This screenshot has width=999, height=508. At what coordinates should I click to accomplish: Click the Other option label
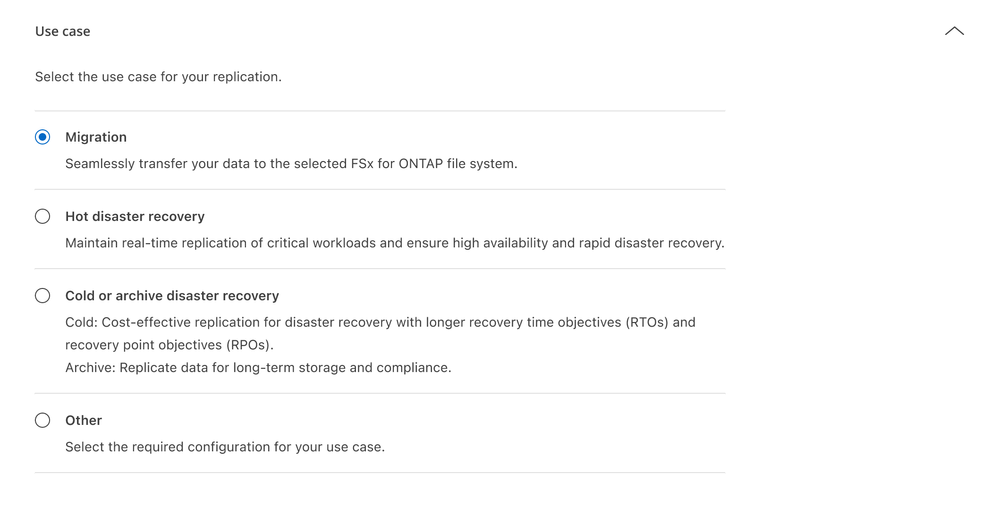coord(84,420)
